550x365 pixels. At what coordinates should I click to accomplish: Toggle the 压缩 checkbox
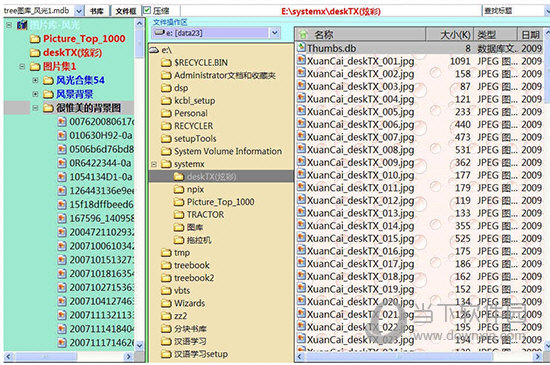pos(147,11)
